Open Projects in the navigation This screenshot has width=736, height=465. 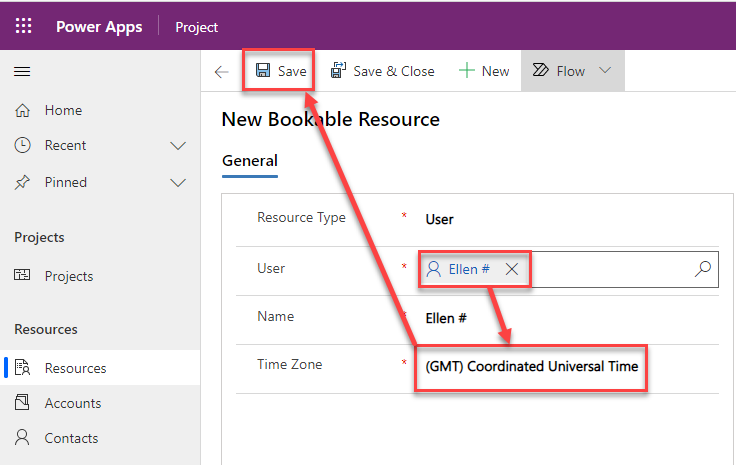coord(68,276)
